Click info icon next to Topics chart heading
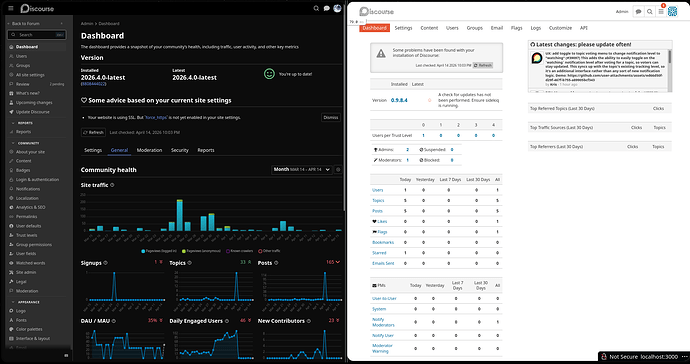 pyautogui.click(x=189, y=263)
